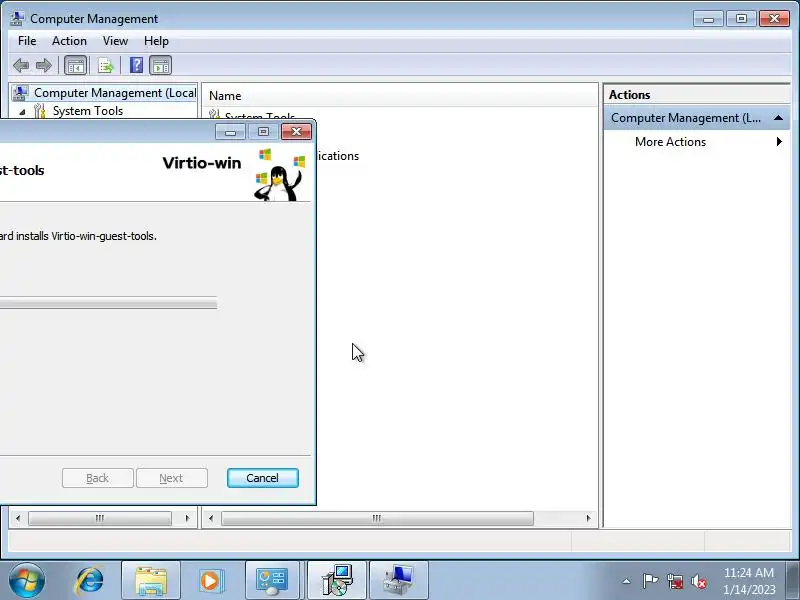This screenshot has width=800, height=600.
Task: Click the Back arrow toolbar icon
Action: tap(21, 65)
